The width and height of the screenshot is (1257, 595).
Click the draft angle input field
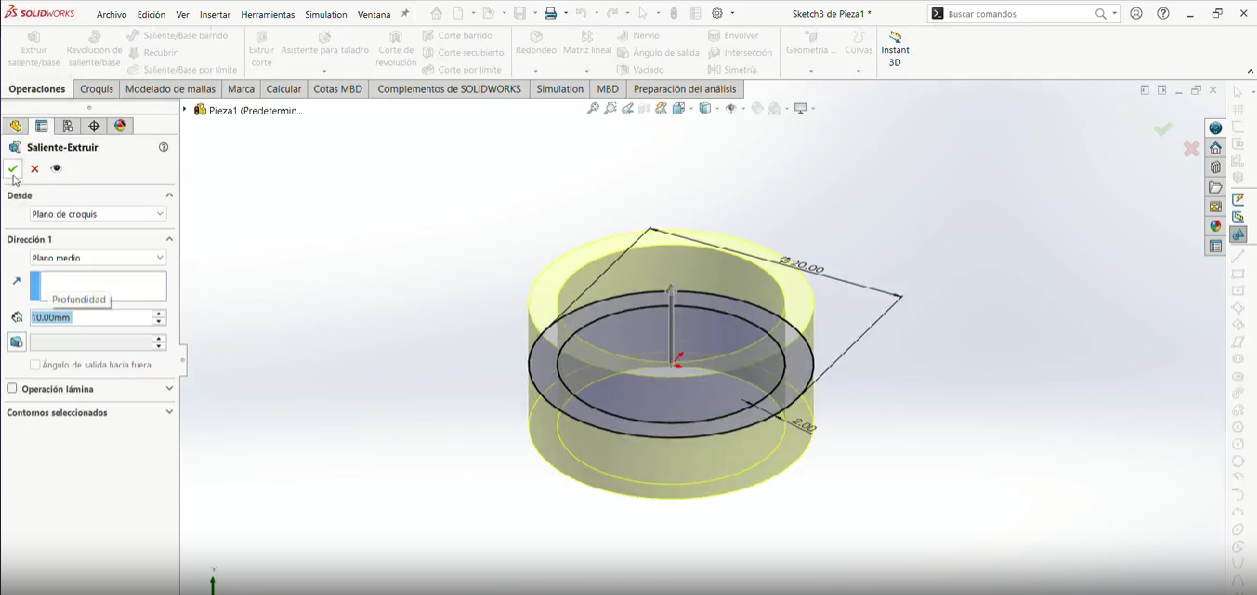tap(91, 342)
